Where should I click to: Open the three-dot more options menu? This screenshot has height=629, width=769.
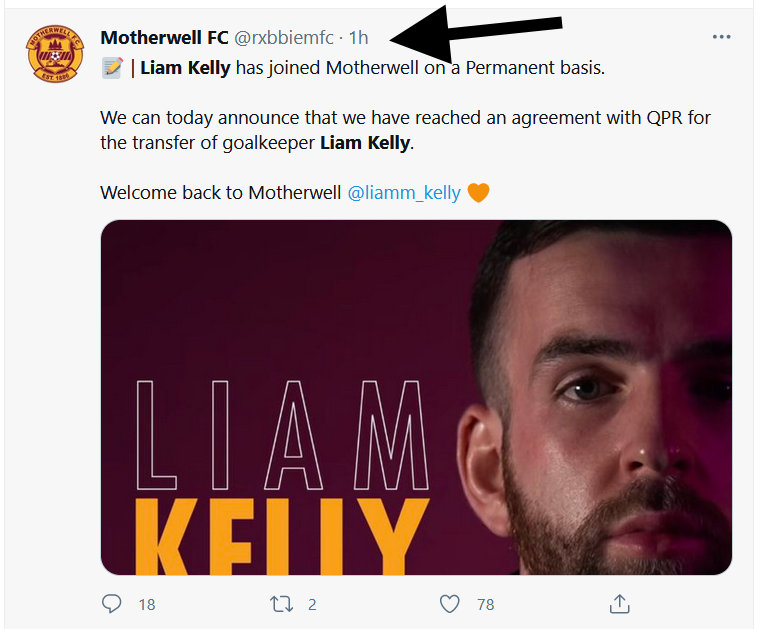pyautogui.click(x=721, y=38)
